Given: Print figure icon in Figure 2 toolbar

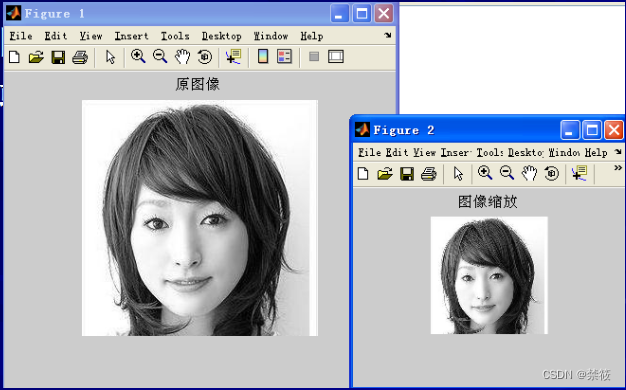Looking at the screenshot, I should [429, 174].
